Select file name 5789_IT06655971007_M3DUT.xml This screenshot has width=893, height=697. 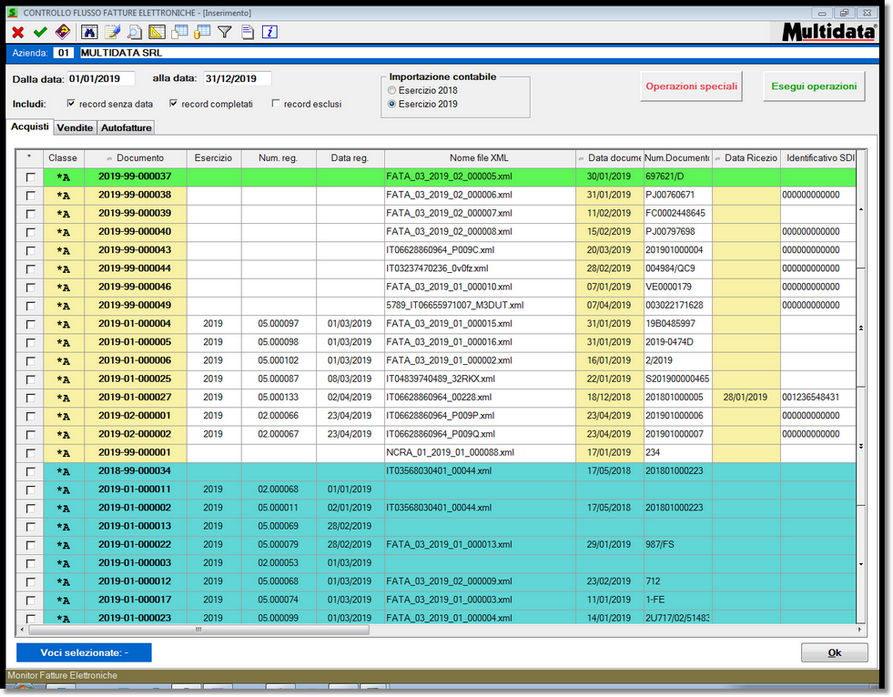[x=455, y=306]
